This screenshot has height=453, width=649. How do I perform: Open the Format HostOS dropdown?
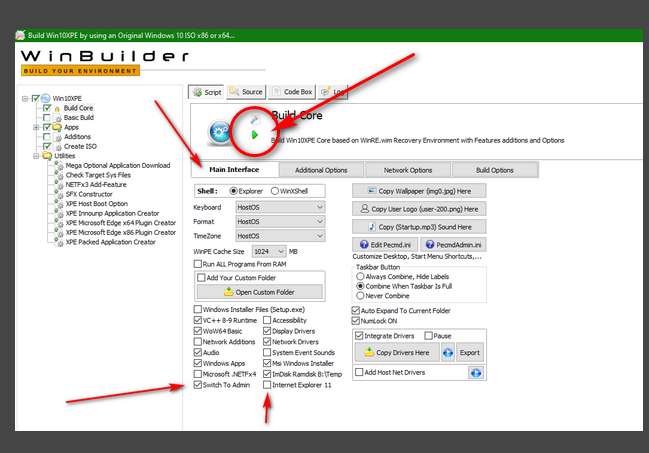(x=280, y=222)
